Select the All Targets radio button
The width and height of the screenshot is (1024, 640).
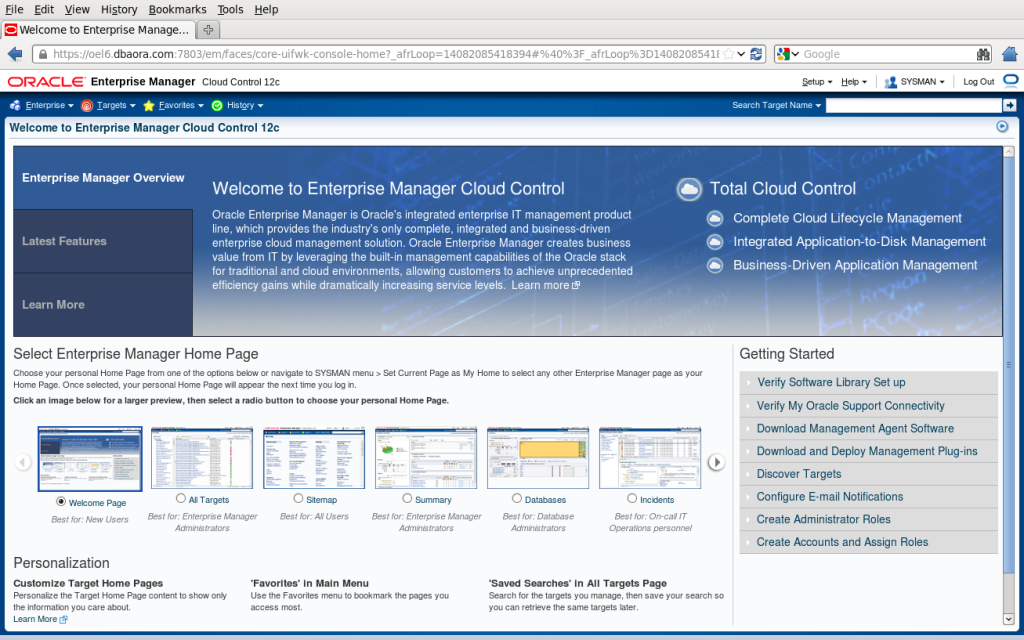pyautogui.click(x=181, y=498)
